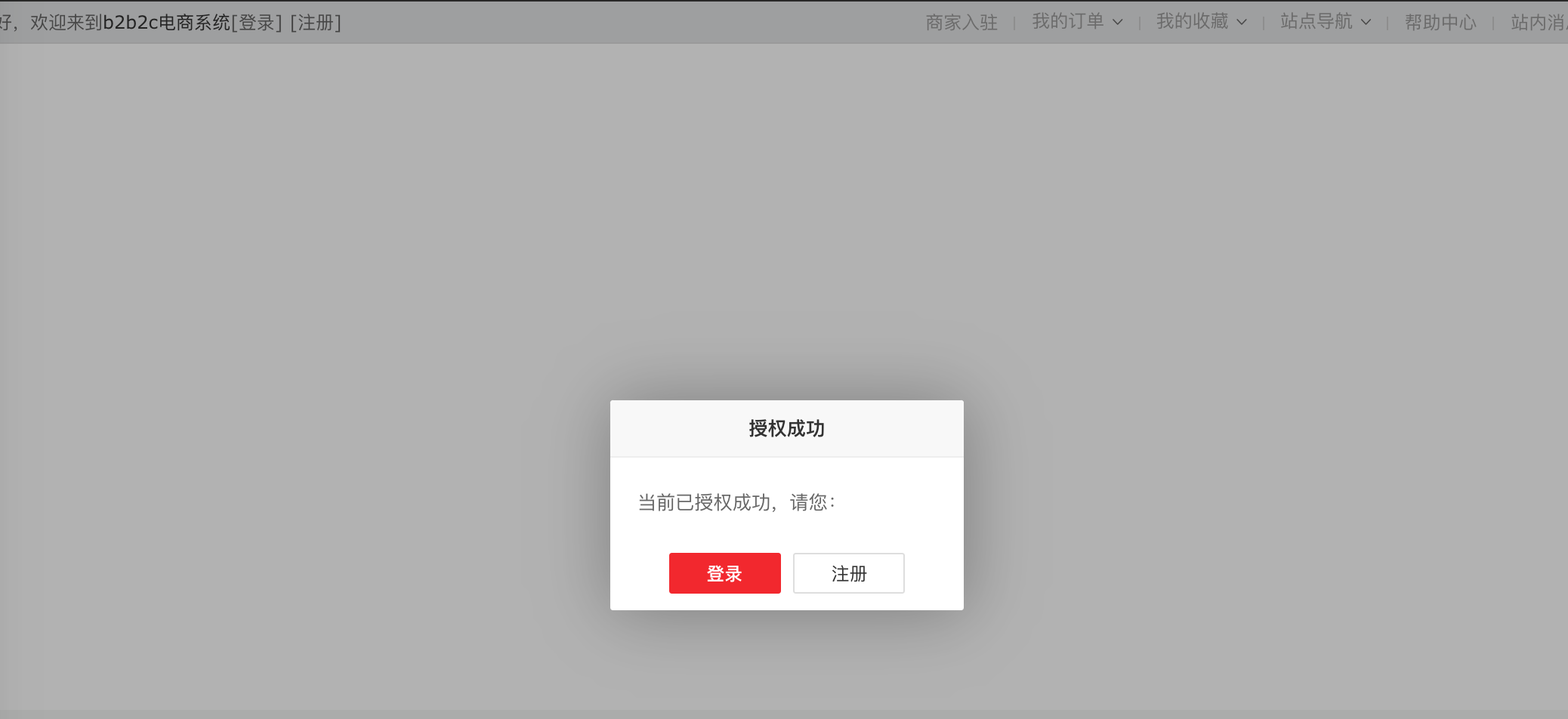
Task: Open the 我的收藏 menu
Action: [1192, 22]
